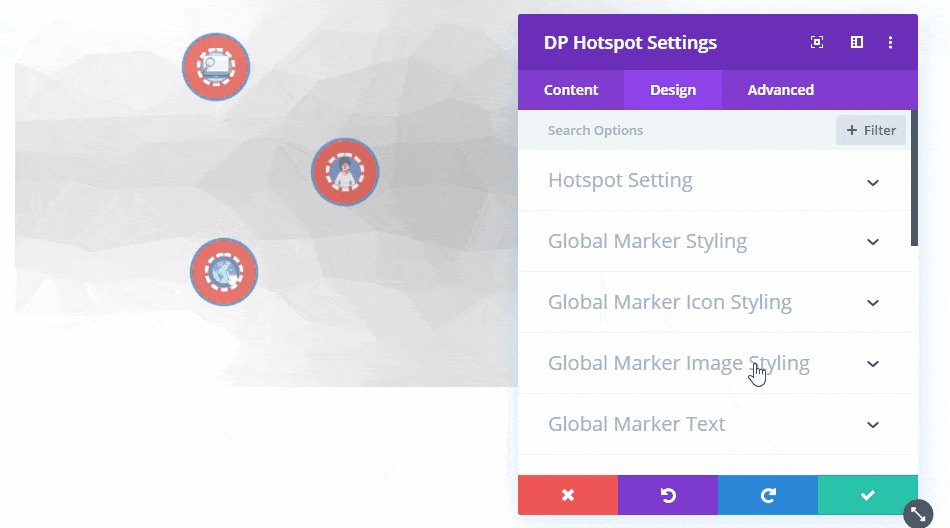The height and width of the screenshot is (528, 950).
Task: Click the purple undo button
Action: [668, 495]
